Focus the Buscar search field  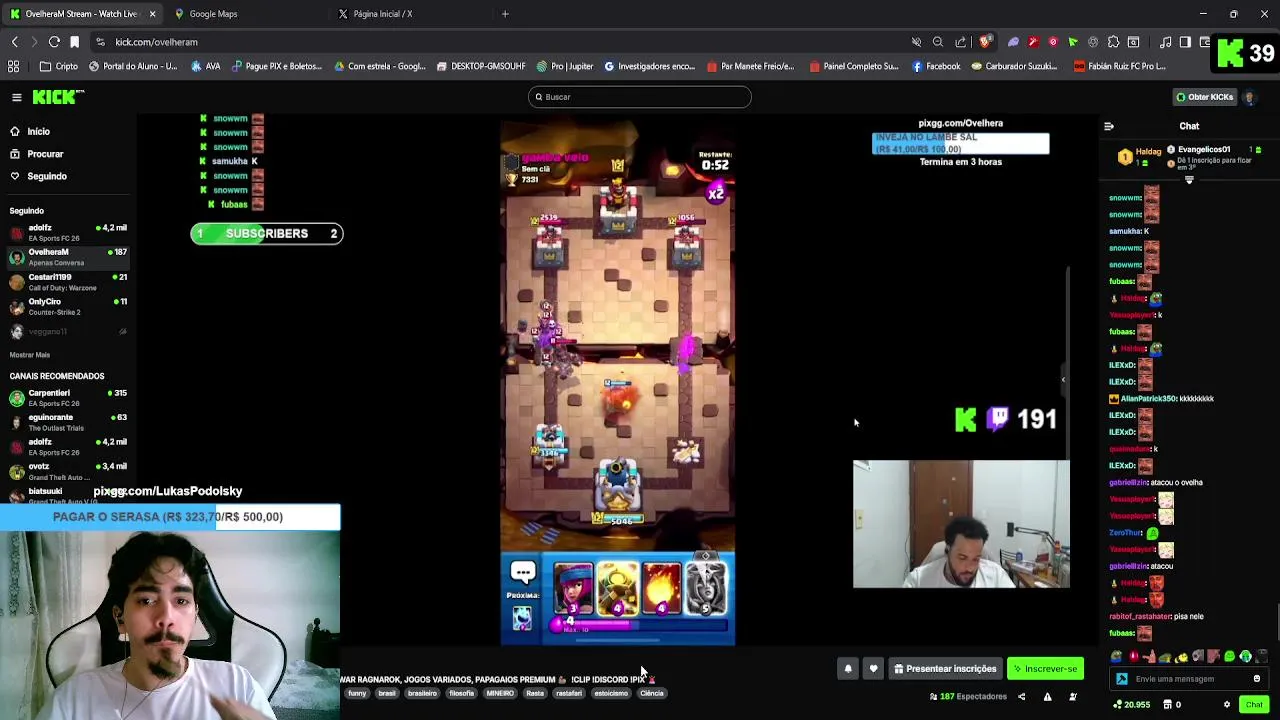click(640, 97)
